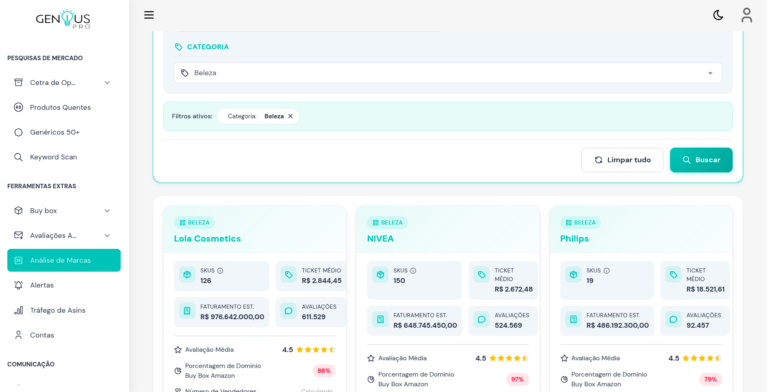This screenshot has height=392, width=768.
Task: Click Ticket Médio tag icon on Lola Cosmetics card
Action: click(x=288, y=275)
